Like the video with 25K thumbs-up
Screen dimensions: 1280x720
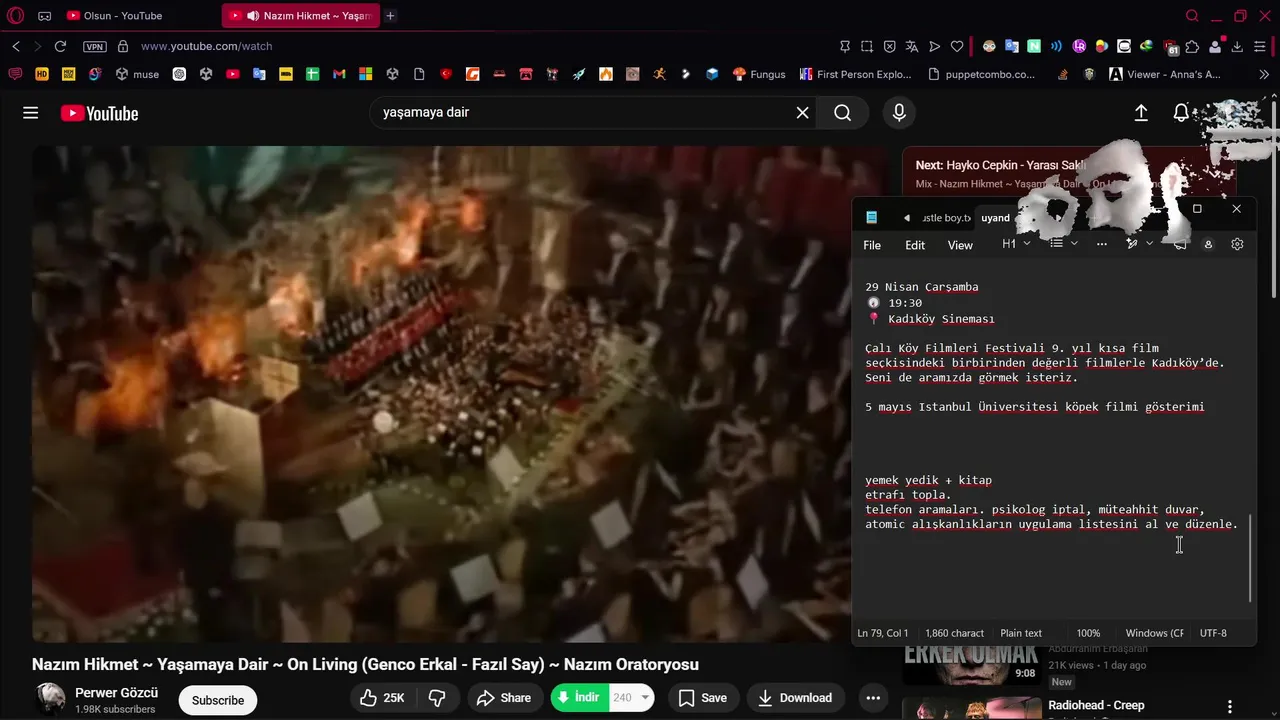click(x=382, y=698)
